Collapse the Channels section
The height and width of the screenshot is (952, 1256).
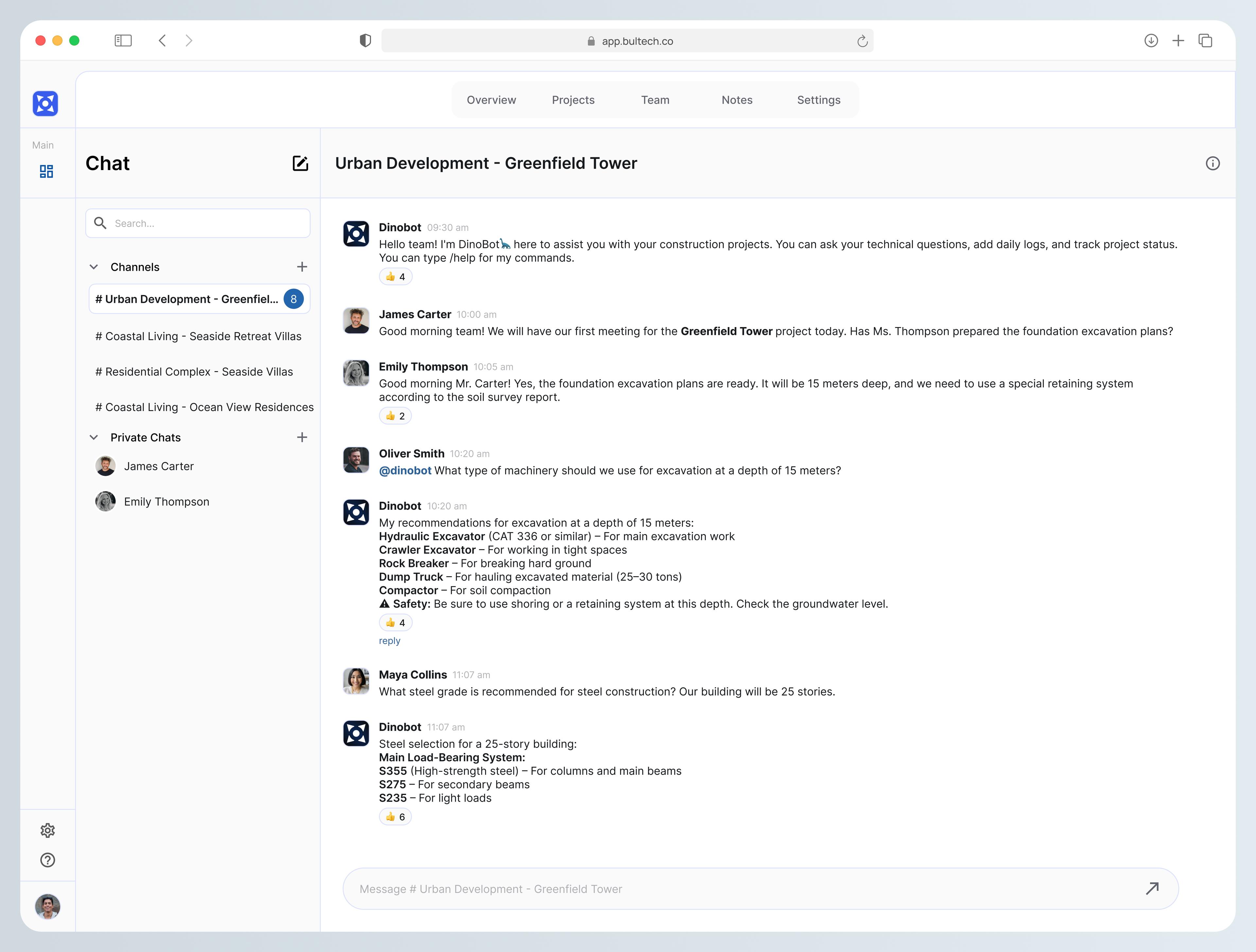coord(94,267)
